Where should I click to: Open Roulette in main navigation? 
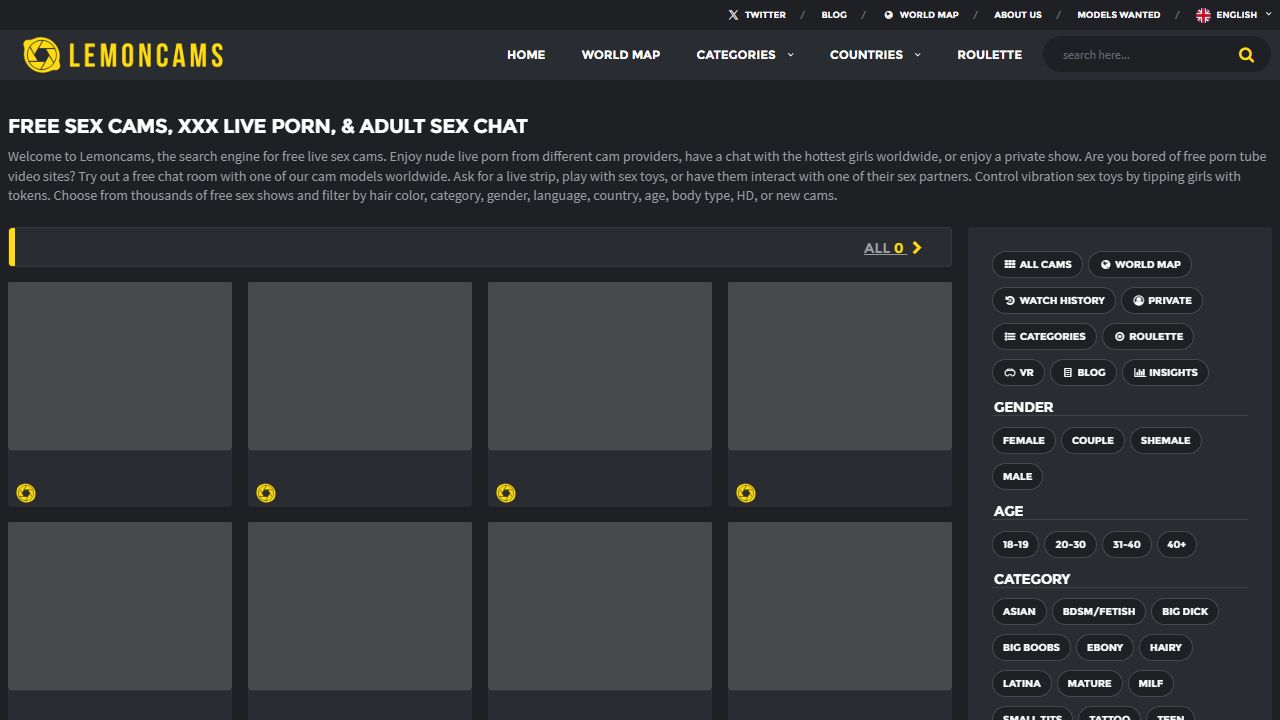point(989,55)
